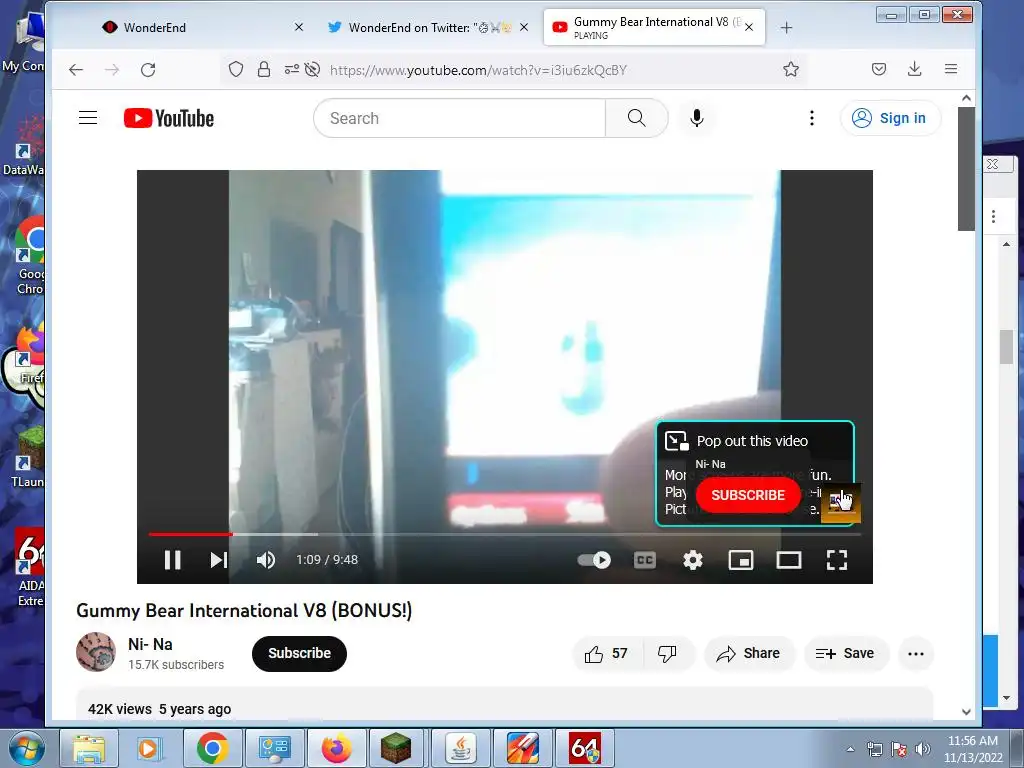Click the search magnifier button

(x=637, y=118)
